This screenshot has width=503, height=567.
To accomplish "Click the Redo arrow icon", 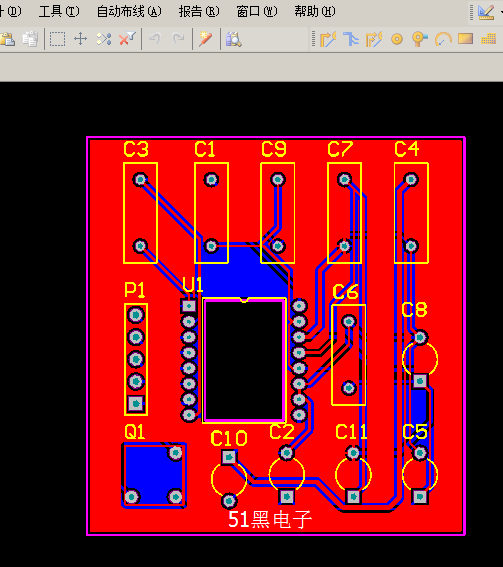I will coord(178,39).
